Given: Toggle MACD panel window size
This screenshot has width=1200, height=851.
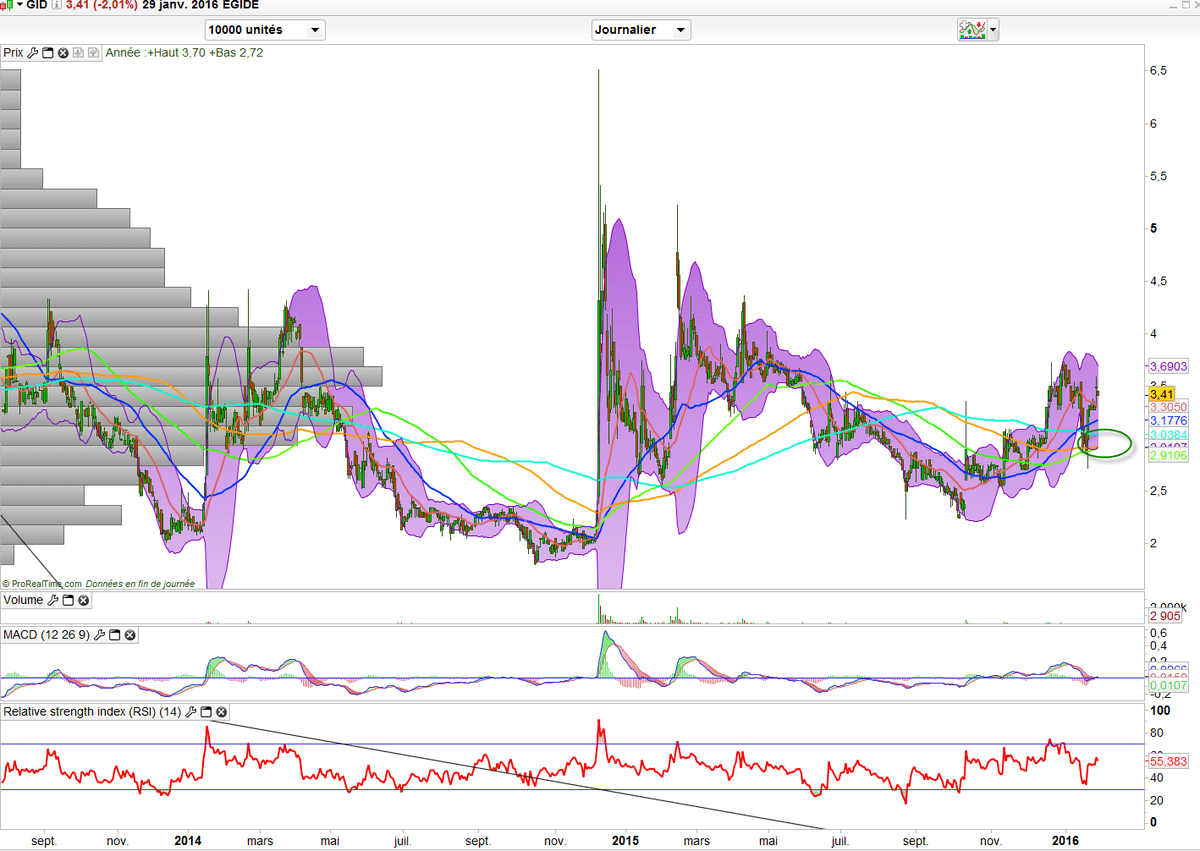Looking at the screenshot, I should (114, 635).
